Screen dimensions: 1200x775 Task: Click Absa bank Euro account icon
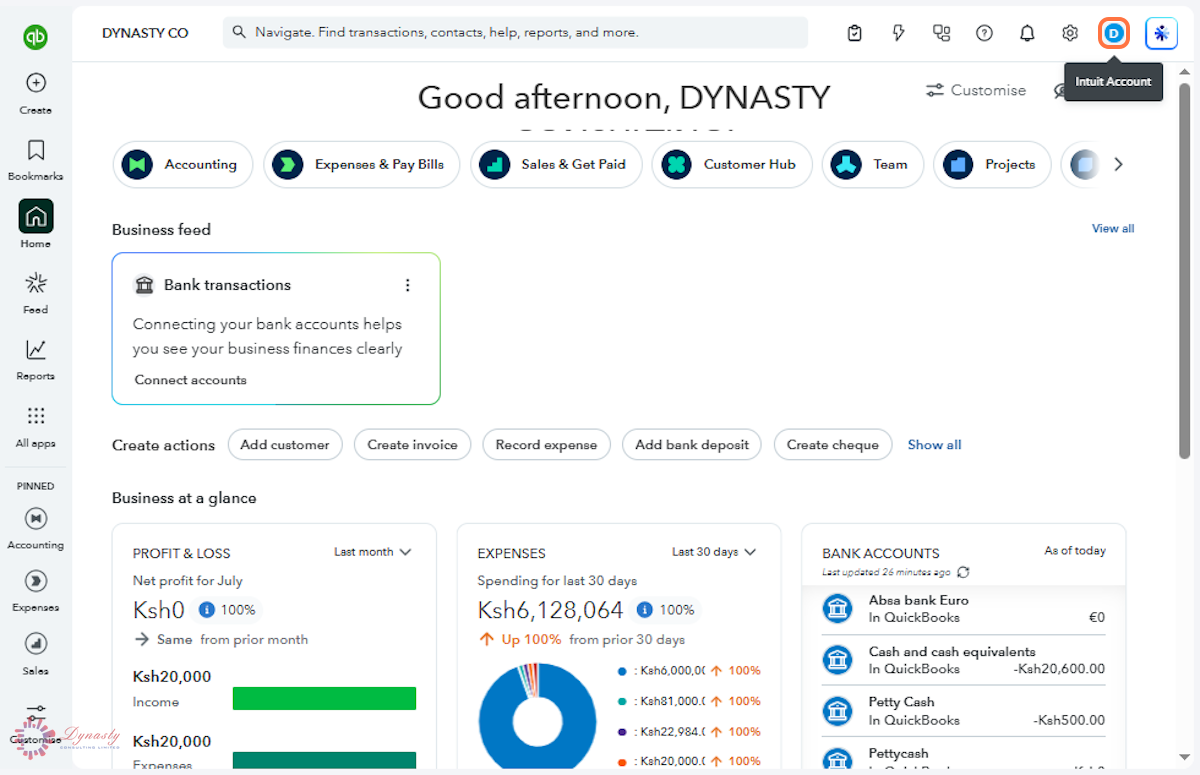click(837, 608)
